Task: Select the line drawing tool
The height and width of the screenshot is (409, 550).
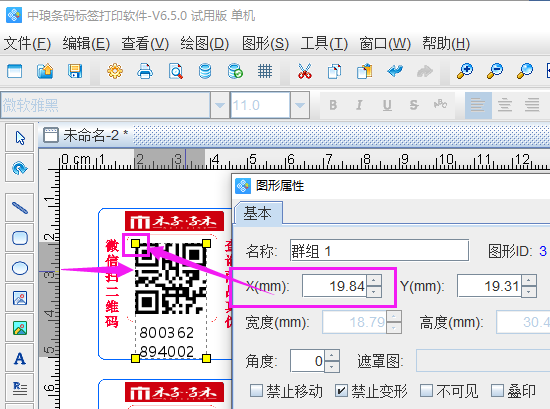Action: (x=20, y=208)
